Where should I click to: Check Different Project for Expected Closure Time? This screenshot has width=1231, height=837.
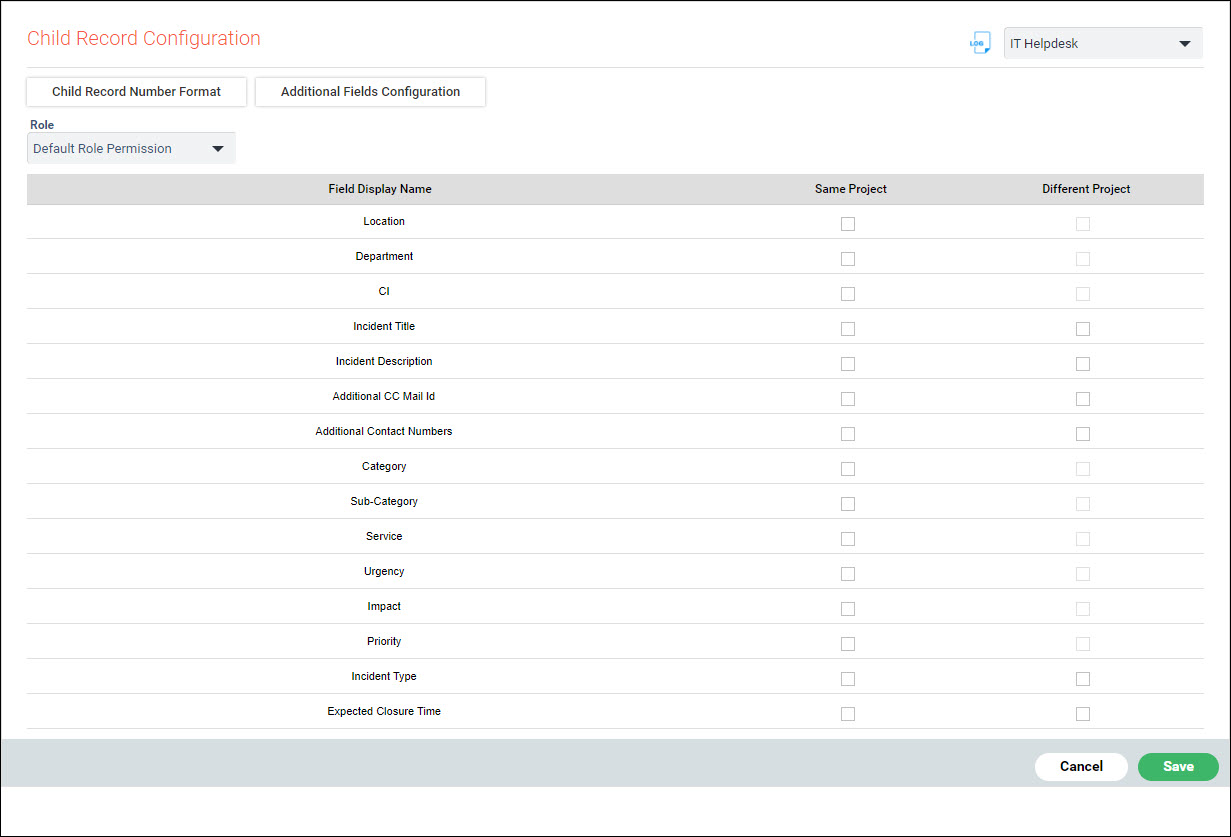tap(1083, 714)
